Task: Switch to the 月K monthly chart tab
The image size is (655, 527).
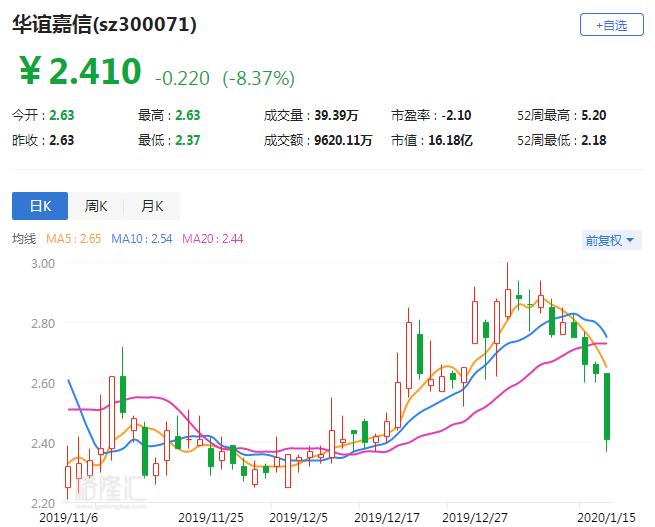Action: pos(152,206)
